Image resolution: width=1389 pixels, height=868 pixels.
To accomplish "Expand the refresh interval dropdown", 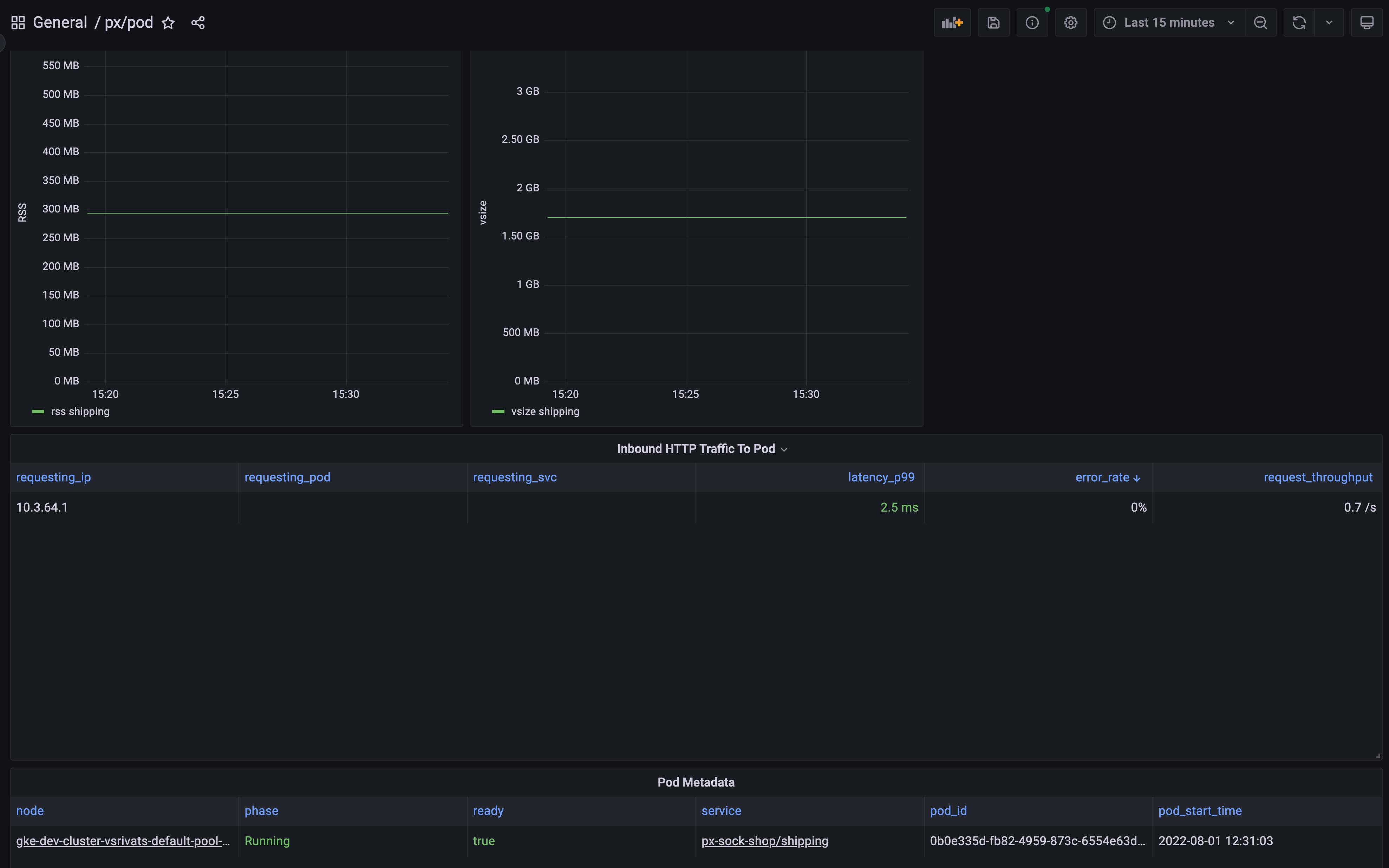I will (x=1329, y=23).
